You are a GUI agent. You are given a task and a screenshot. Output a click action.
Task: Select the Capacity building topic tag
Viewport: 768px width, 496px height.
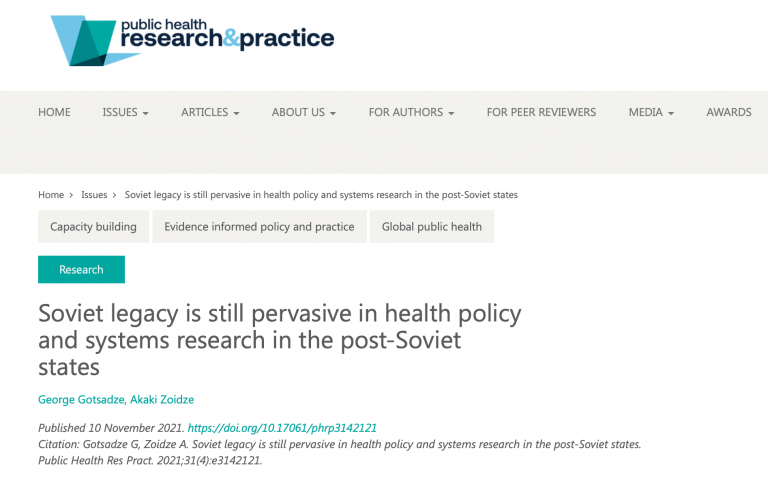(94, 227)
